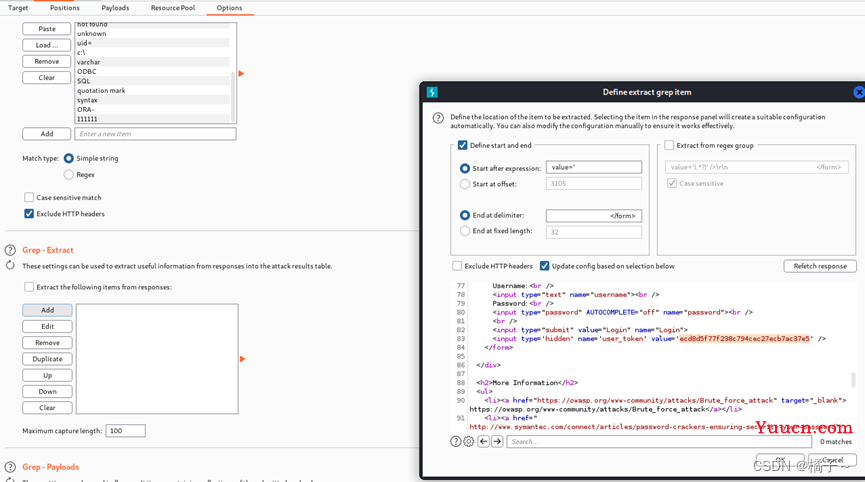Select 'syntax' list item

coord(152,100)
